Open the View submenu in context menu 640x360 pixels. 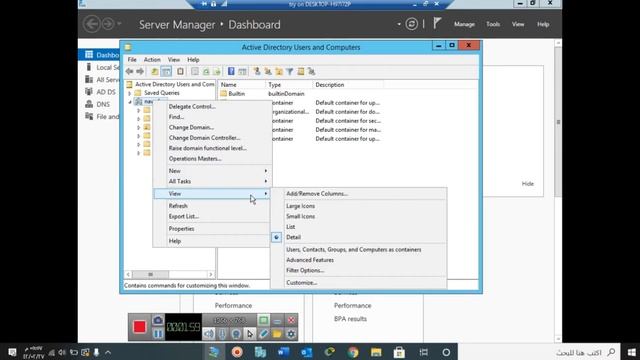211,193
